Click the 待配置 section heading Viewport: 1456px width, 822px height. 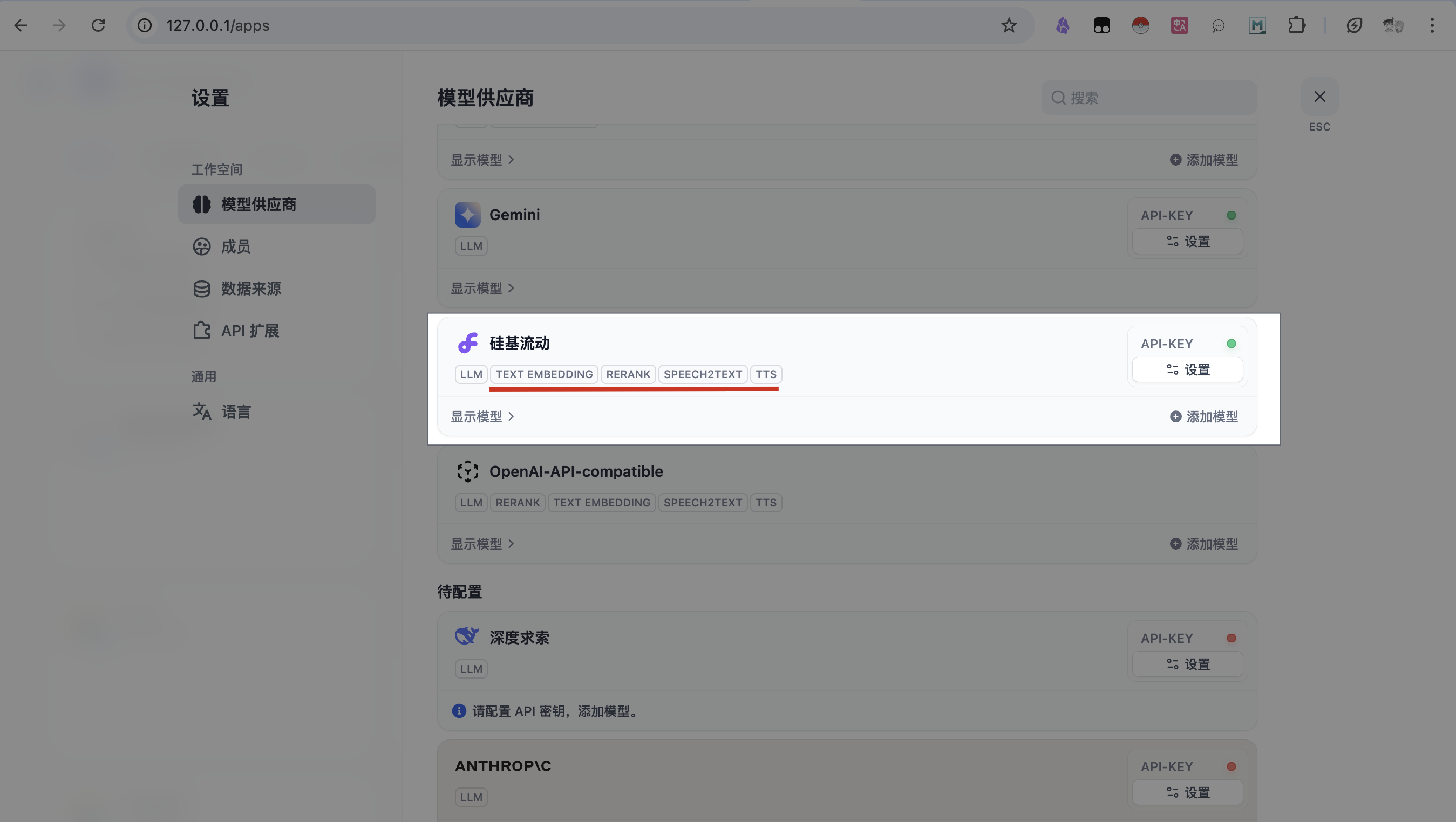[x=460, y=592]
